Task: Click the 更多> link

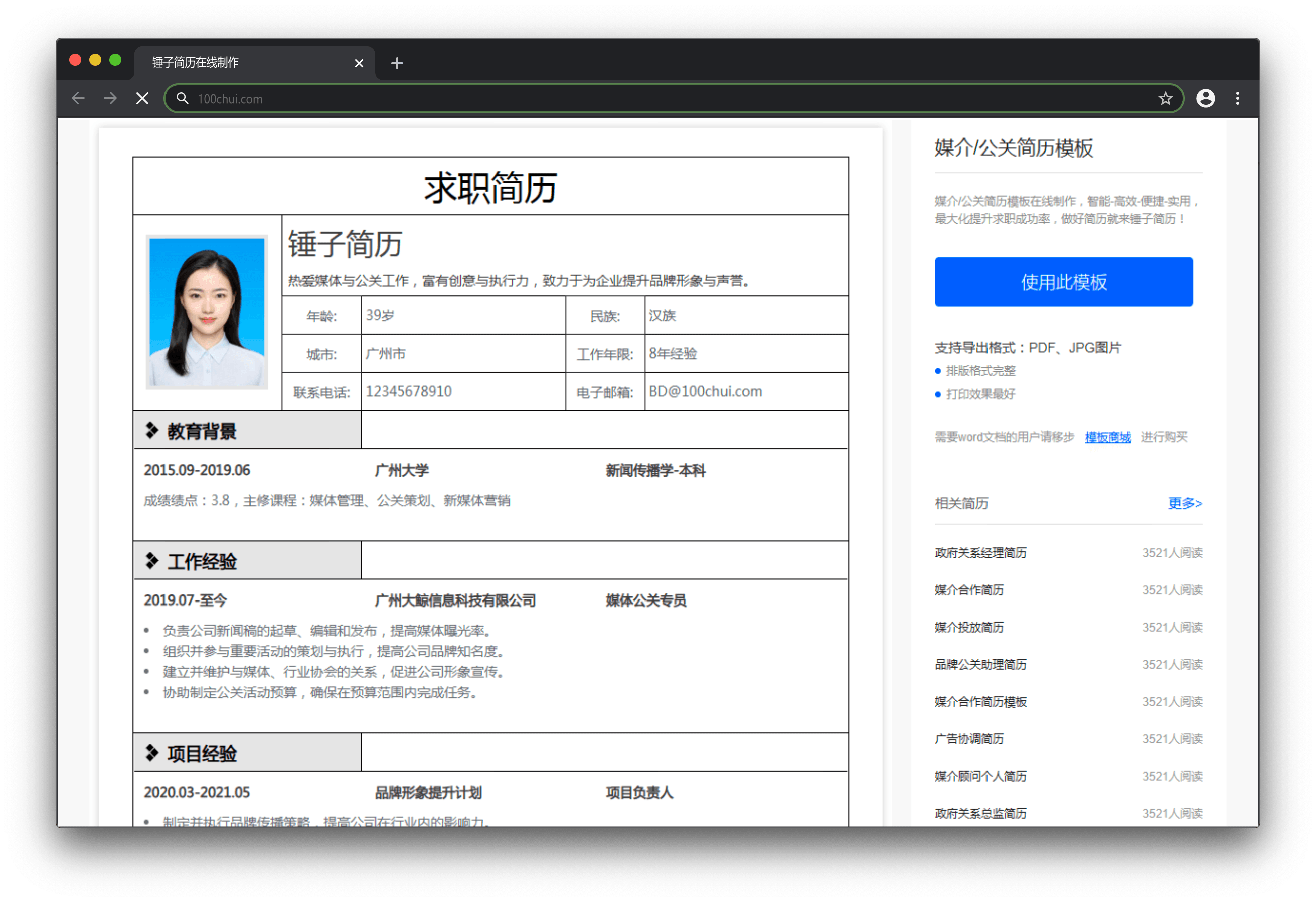Action: click(x=1185, y=503)
